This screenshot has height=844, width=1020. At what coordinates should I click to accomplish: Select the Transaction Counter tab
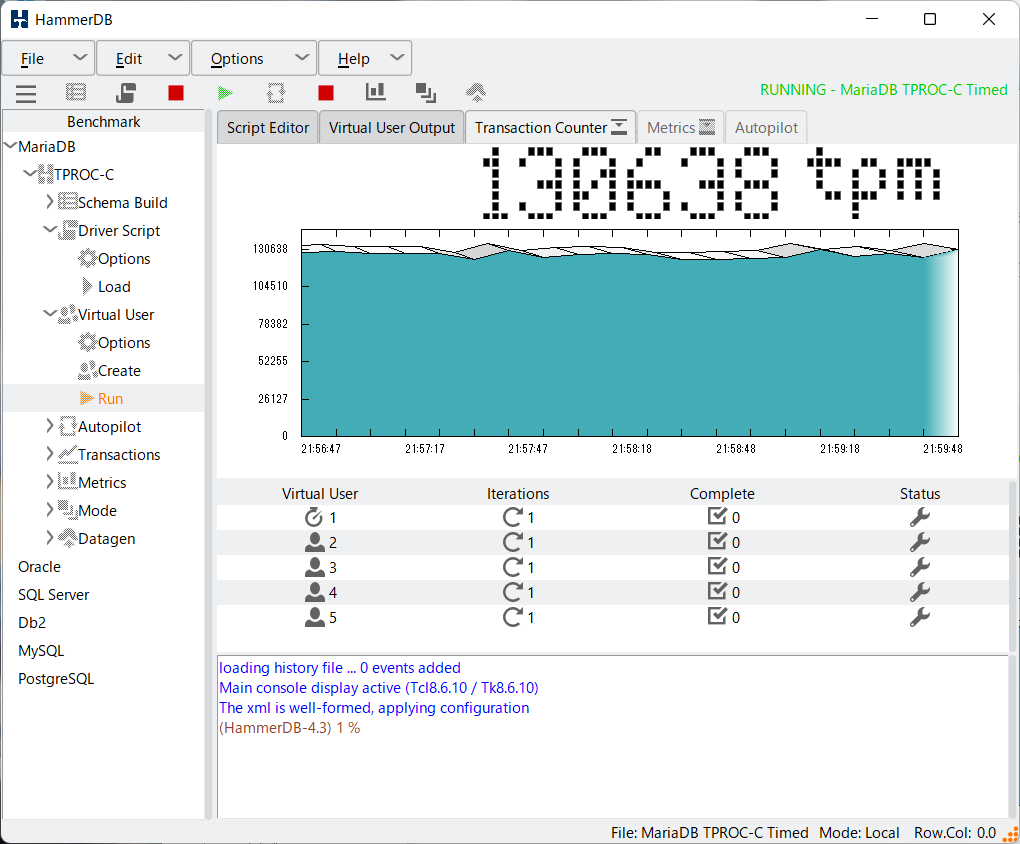point(550,128)
